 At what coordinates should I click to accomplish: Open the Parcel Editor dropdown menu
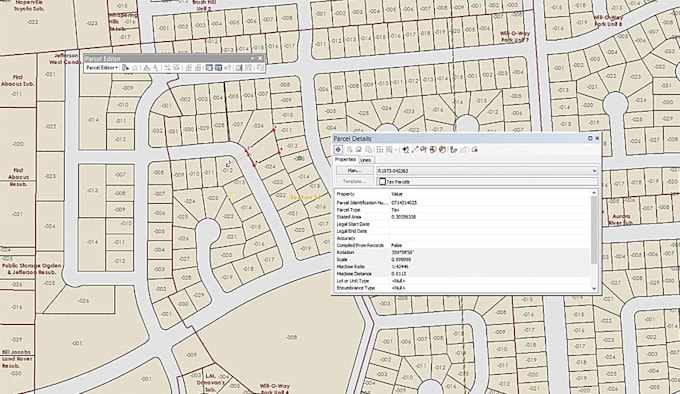pos(102,68)
